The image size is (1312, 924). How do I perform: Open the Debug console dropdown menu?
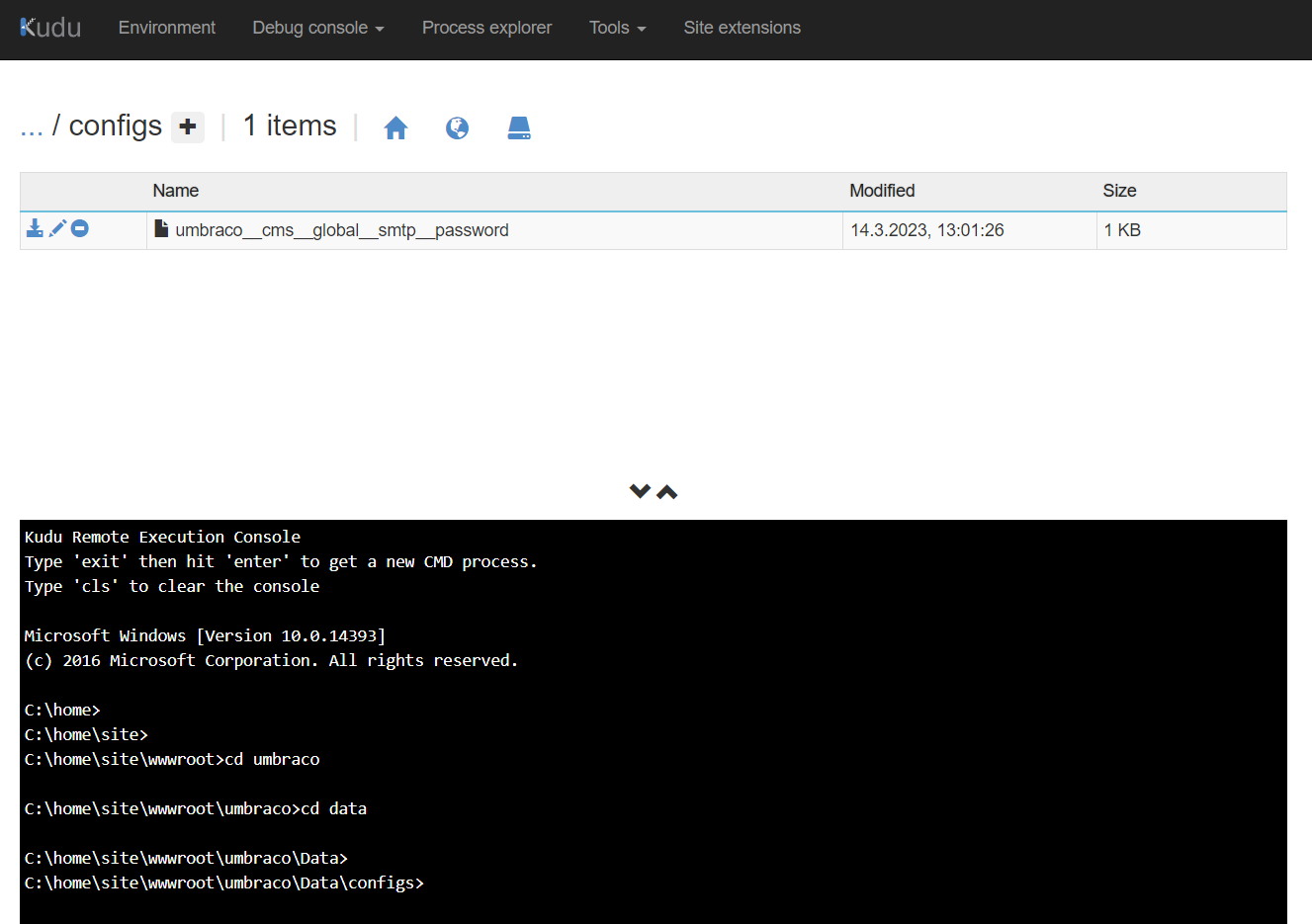(x=318, y=28)
